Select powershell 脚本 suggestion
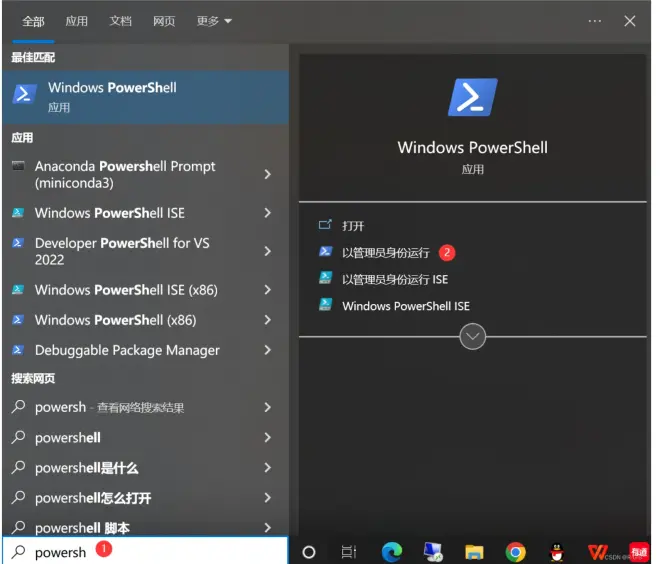The width and height of the screenshot is (660, 564). click(x=145, y=527)
